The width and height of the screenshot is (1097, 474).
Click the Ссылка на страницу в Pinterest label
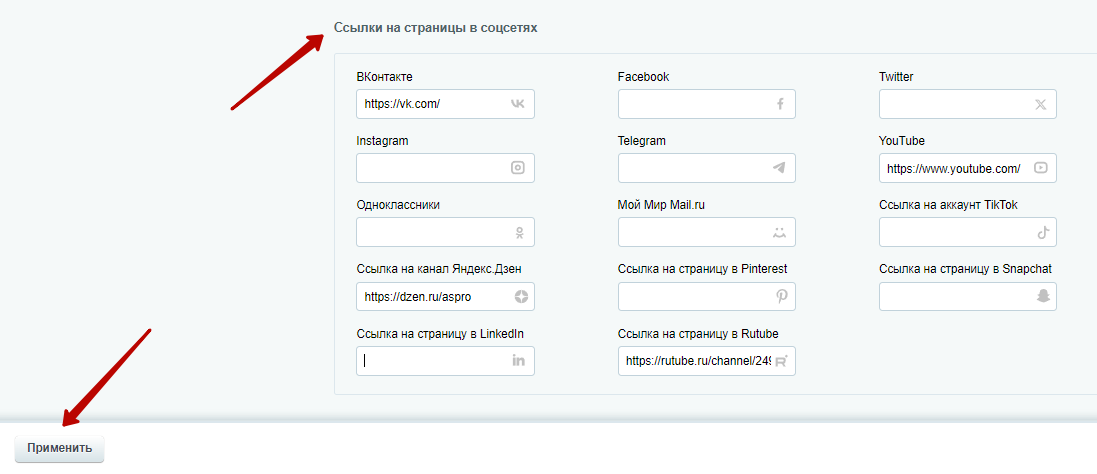[x=702, y=269]
